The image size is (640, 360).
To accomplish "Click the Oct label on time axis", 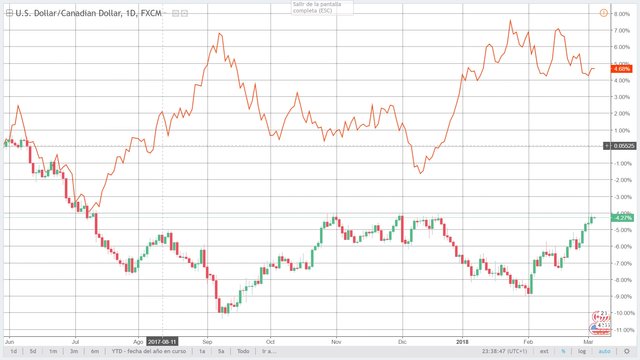I will tap(270, 342).
